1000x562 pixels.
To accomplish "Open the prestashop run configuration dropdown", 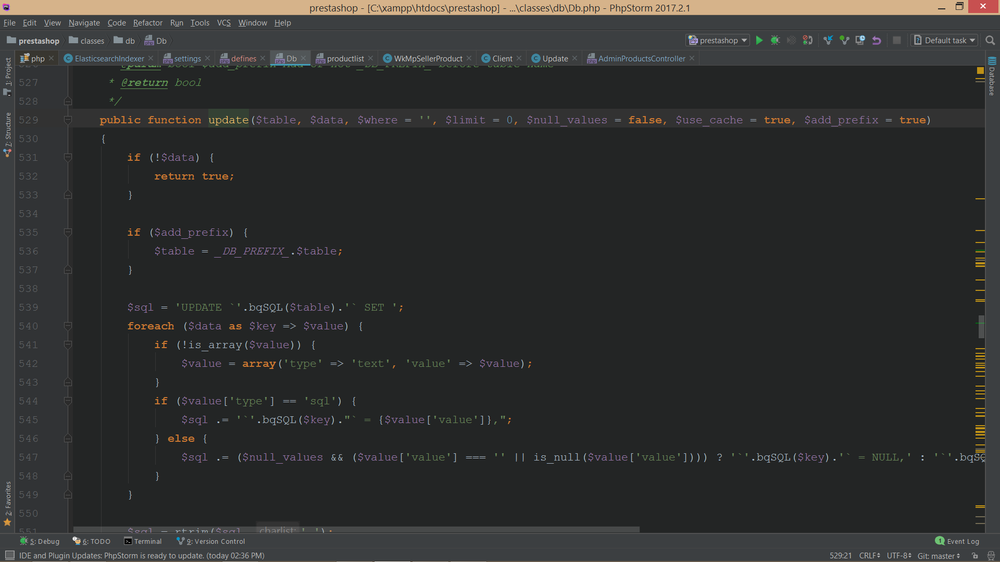I will click(x=718, y=41).
